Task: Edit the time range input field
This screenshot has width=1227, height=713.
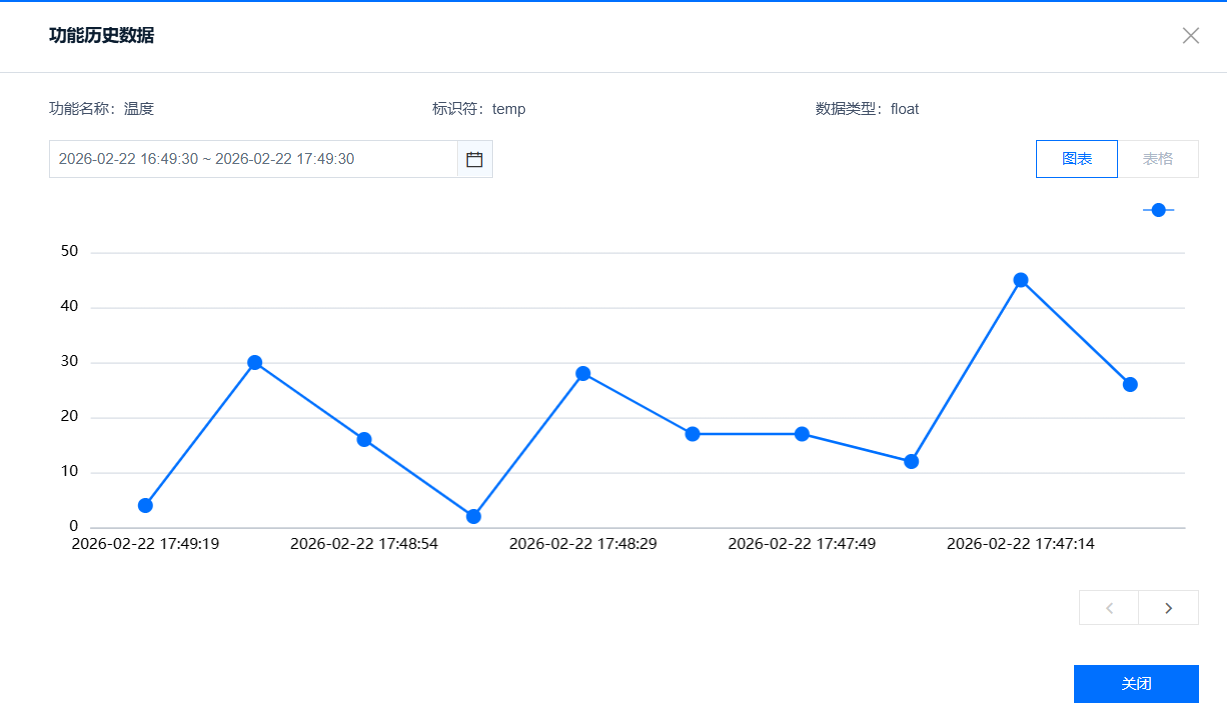Action: (x=253, y=159)
